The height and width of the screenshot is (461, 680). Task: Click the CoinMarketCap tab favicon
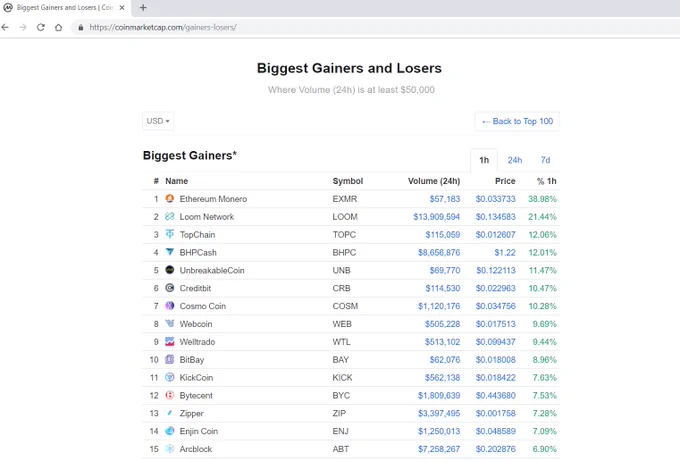tap(8, 7)
